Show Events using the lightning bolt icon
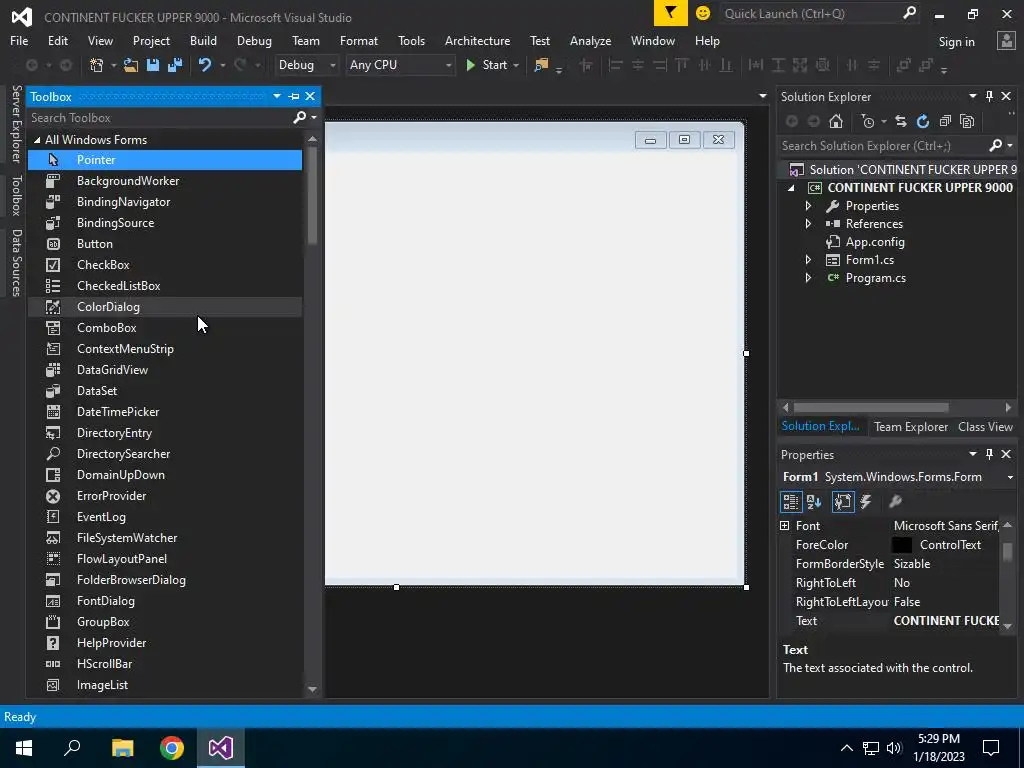This screenshot has height=768, width=1024. tap(866, 502)
